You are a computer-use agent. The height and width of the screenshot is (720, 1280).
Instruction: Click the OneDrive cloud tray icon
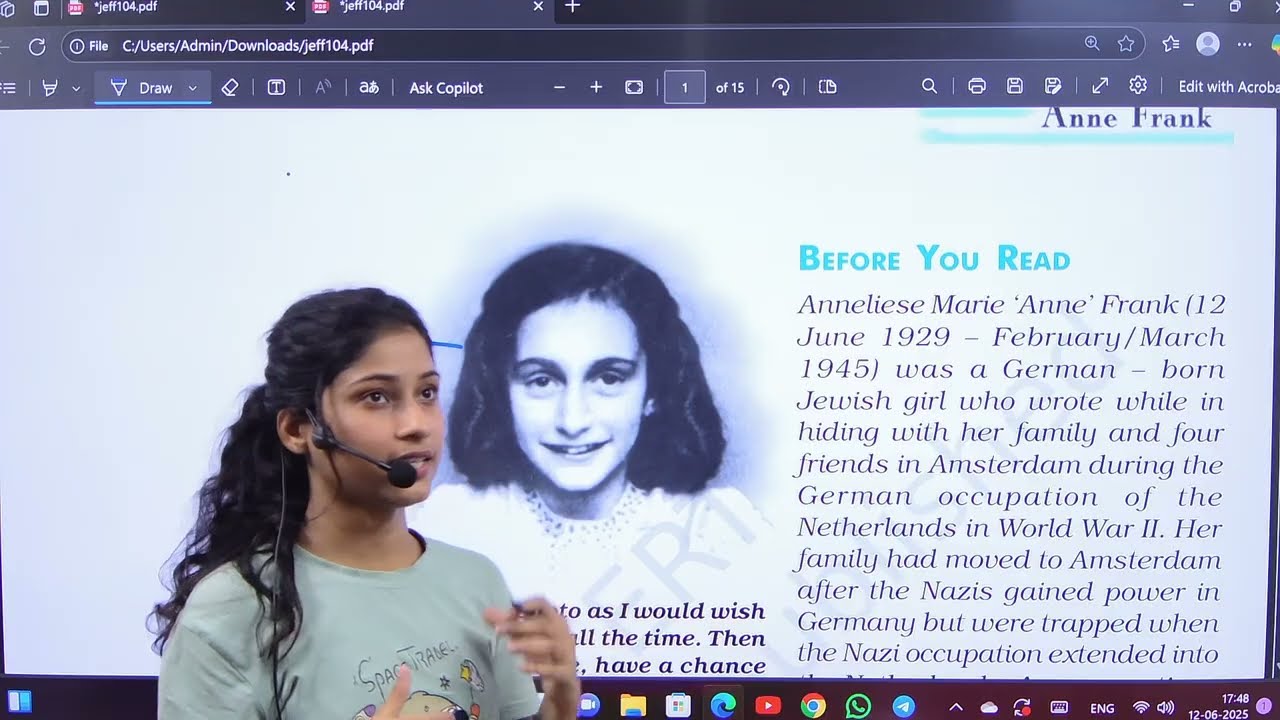pyautogui.click(x=989, y=707)
